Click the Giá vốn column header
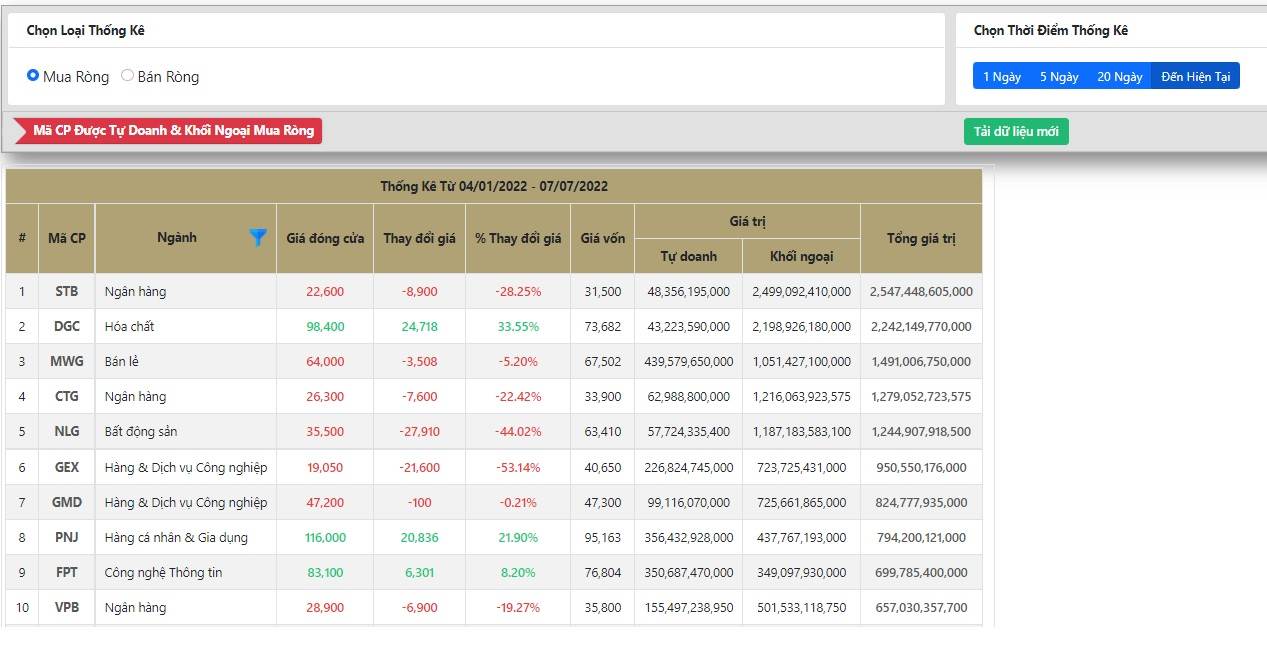 [x=603, y=238]
